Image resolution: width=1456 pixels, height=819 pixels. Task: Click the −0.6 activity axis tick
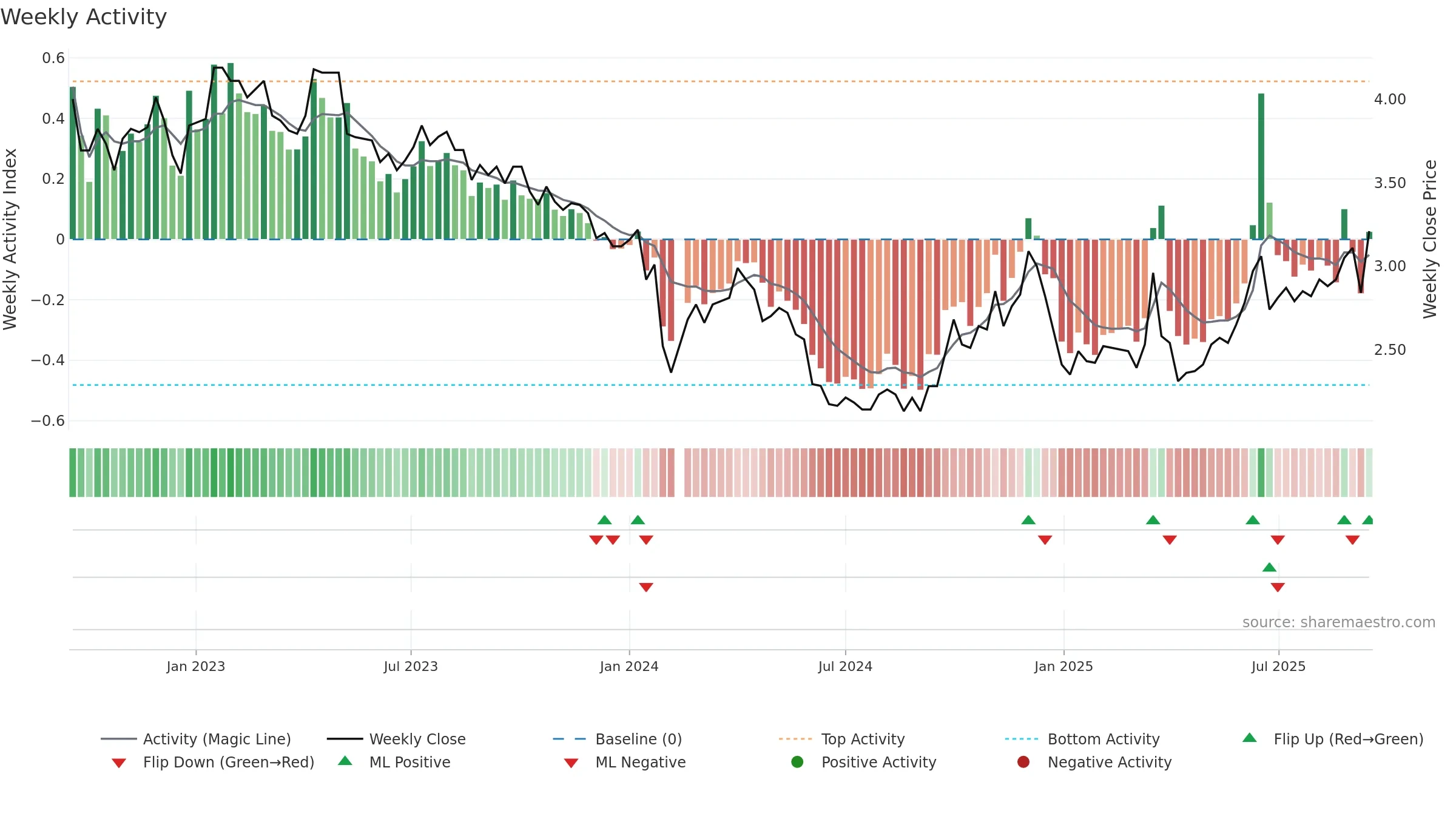click(x=48, y=420)
